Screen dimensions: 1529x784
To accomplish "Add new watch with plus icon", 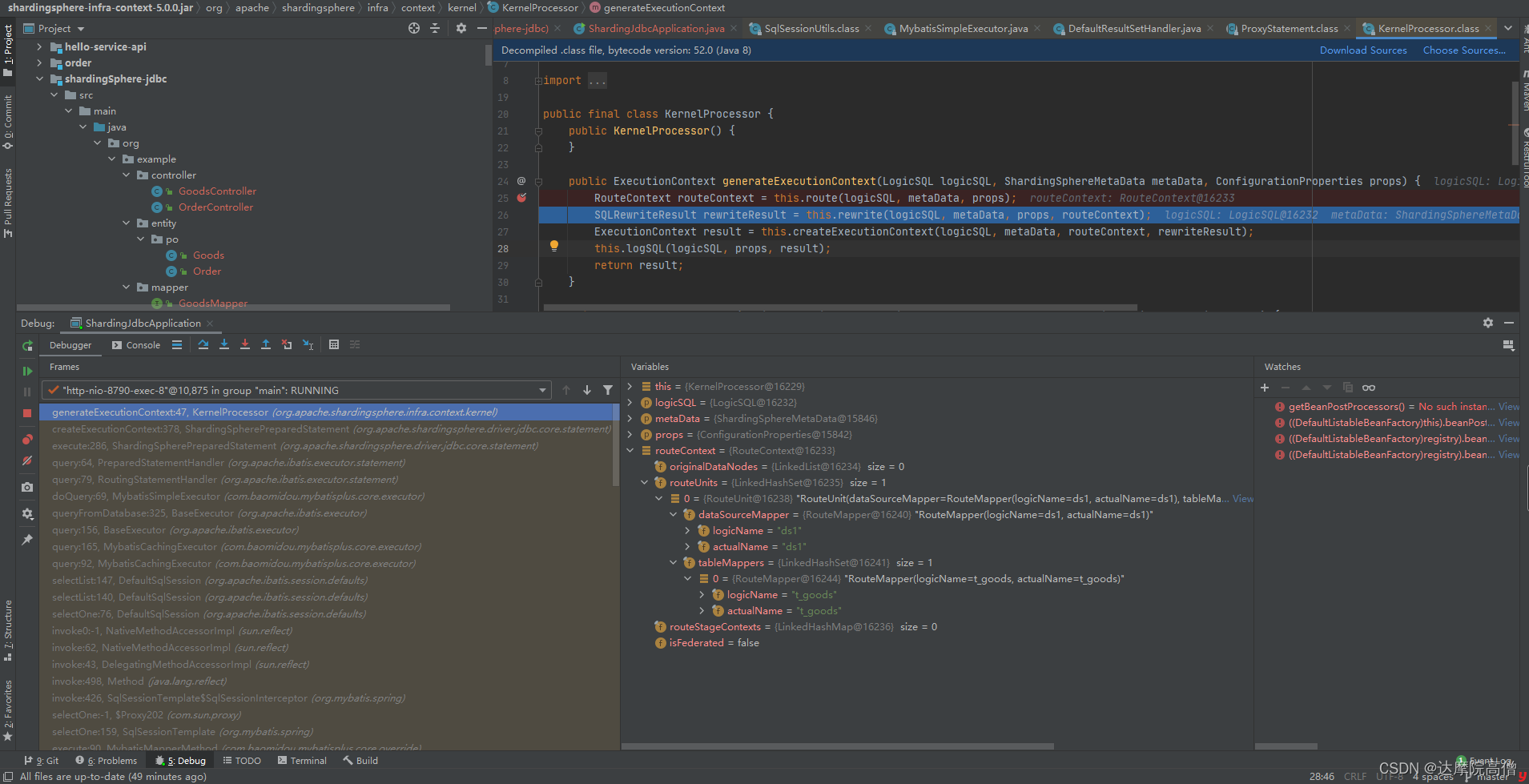I will [1265, 388].
